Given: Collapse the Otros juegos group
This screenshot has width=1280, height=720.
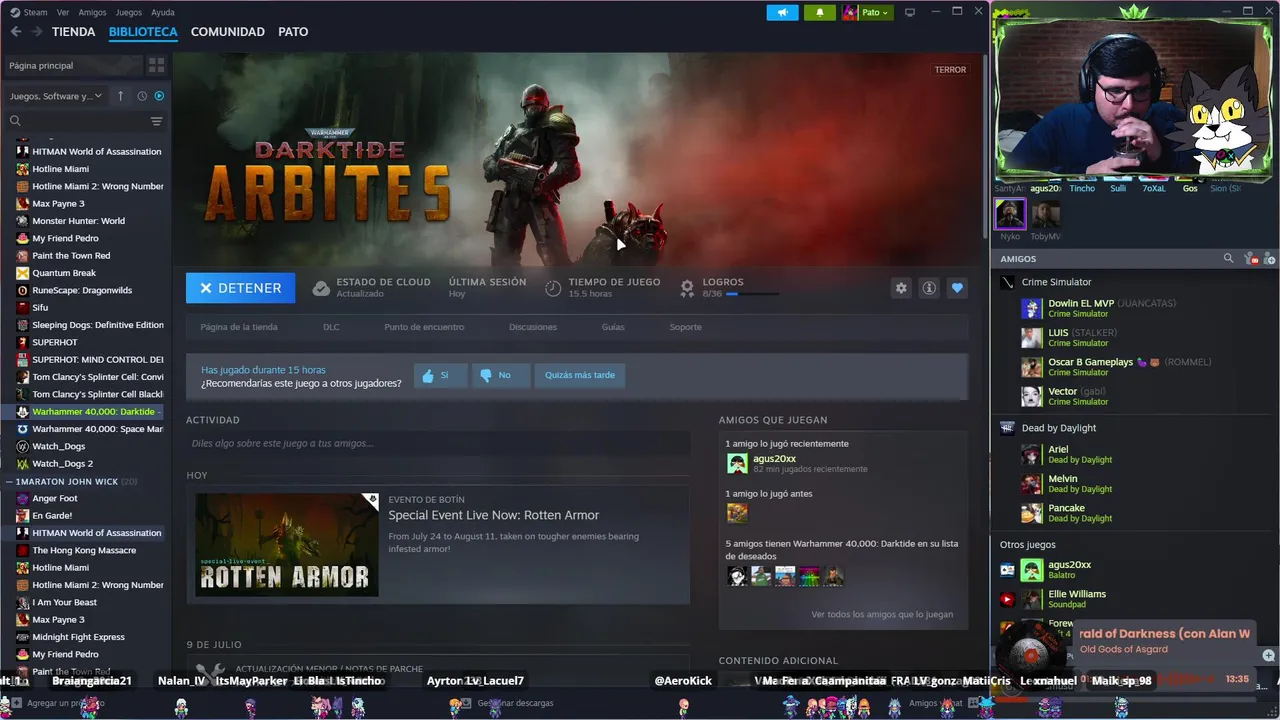Looking at the screenshot, I should tap(1027, 545).
